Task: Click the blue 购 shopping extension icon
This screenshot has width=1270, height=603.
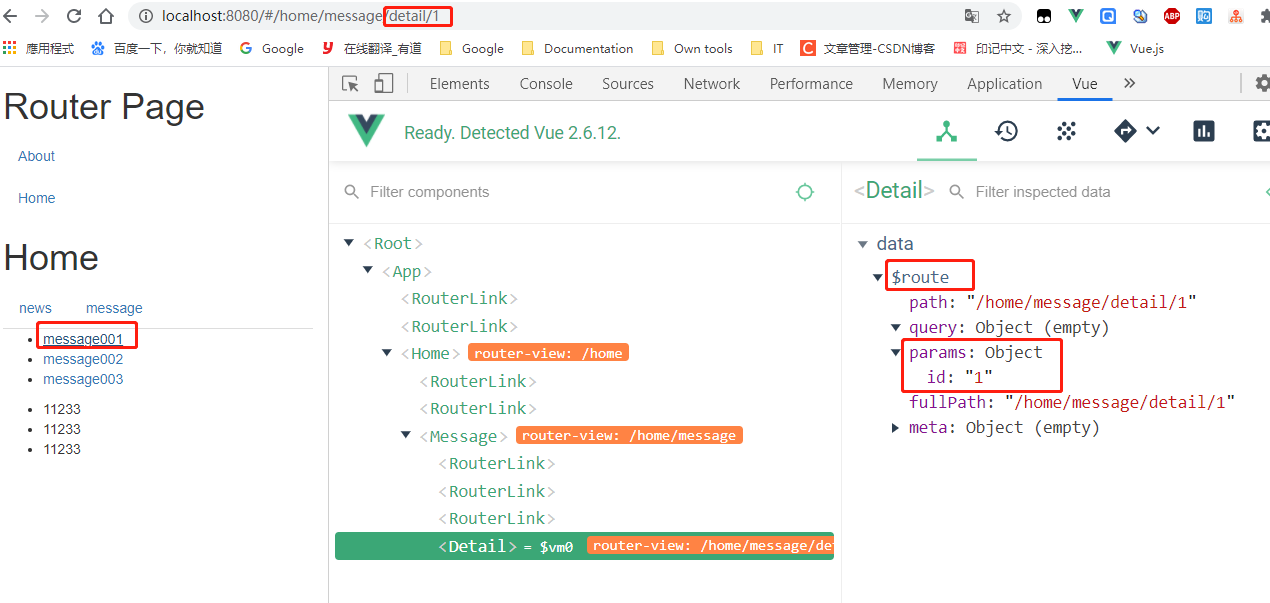Action: 1204,16
